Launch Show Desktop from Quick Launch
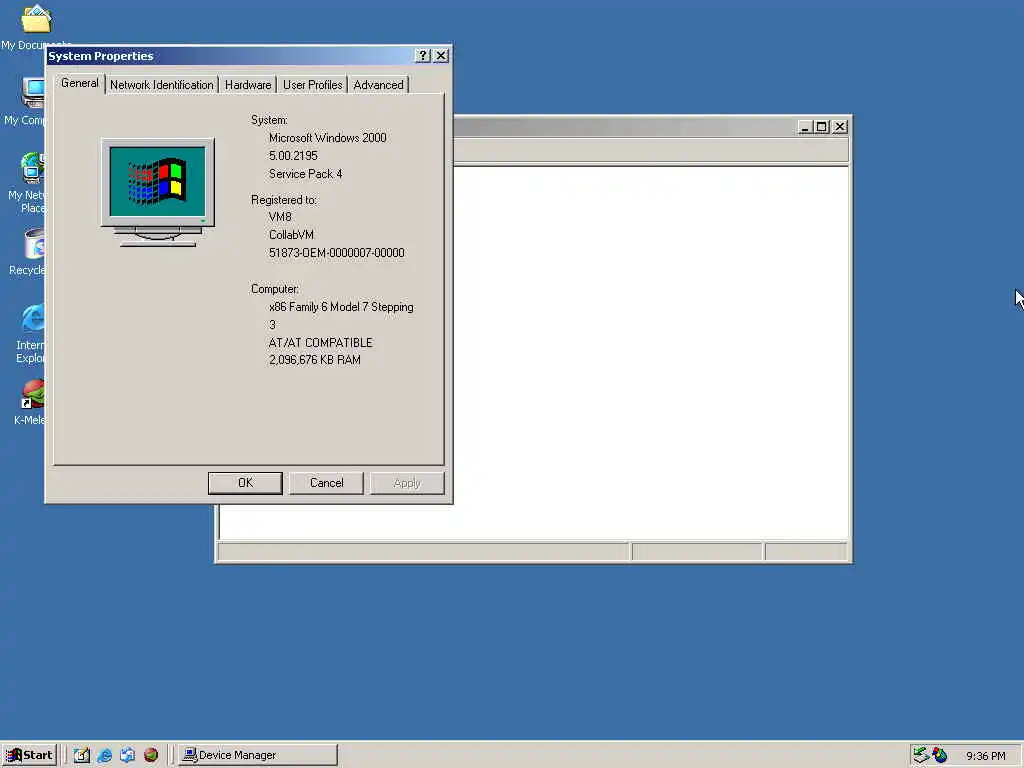 (x=81, y=755)
